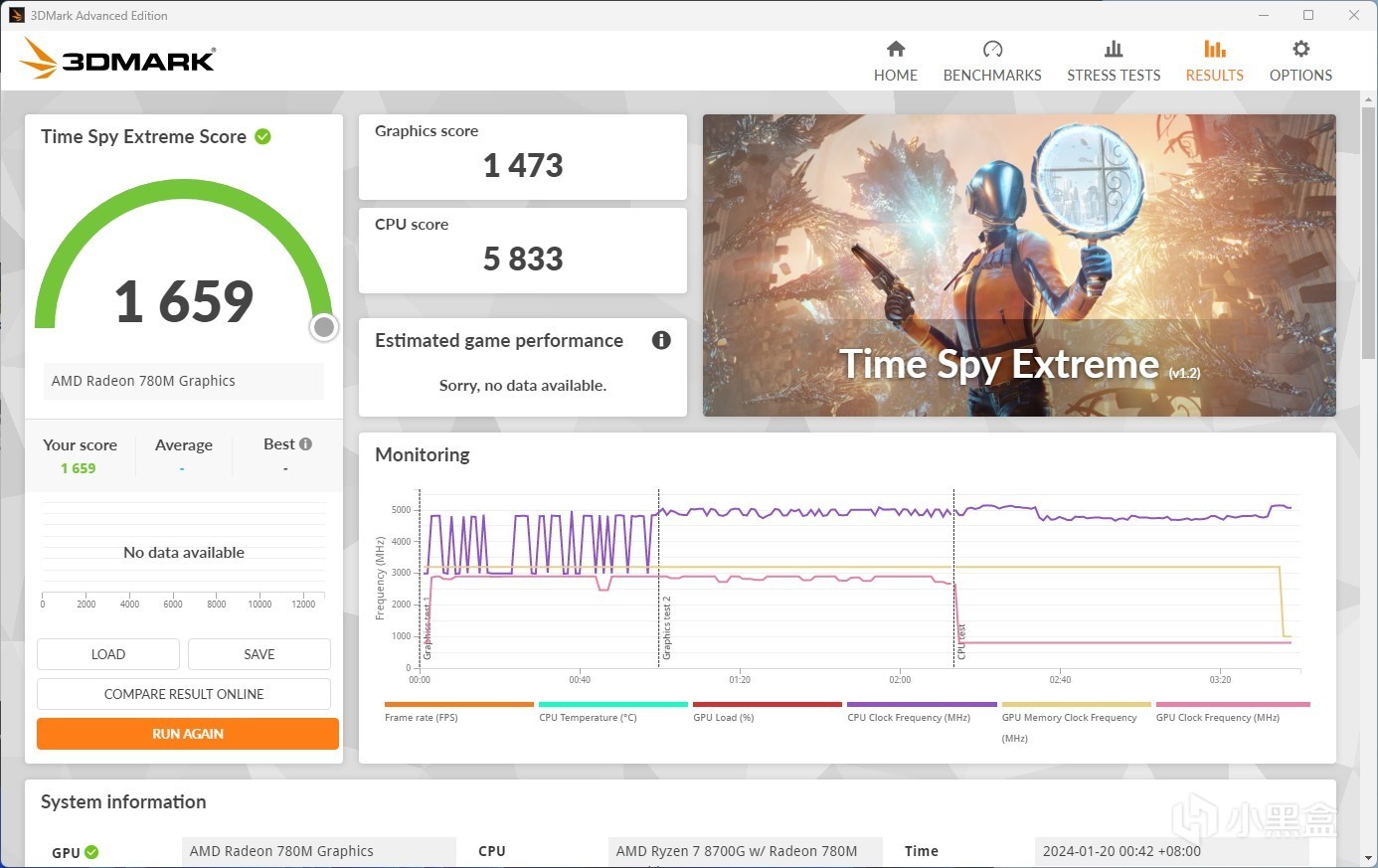
Task: Click the info icon for Estimated game performance
Action: point(661,340)
